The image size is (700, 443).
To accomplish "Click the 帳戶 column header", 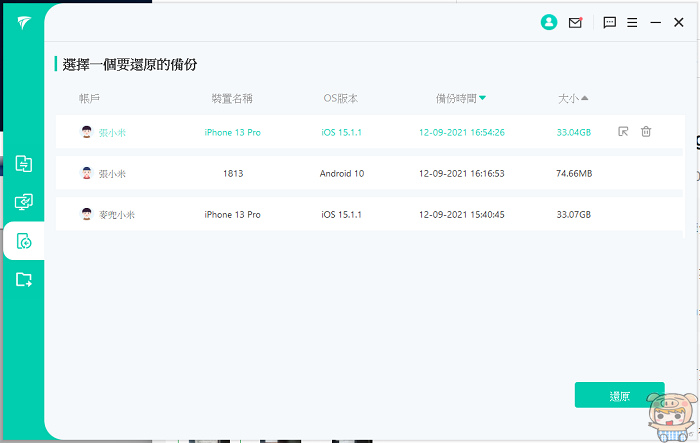I will pos(90,98).
